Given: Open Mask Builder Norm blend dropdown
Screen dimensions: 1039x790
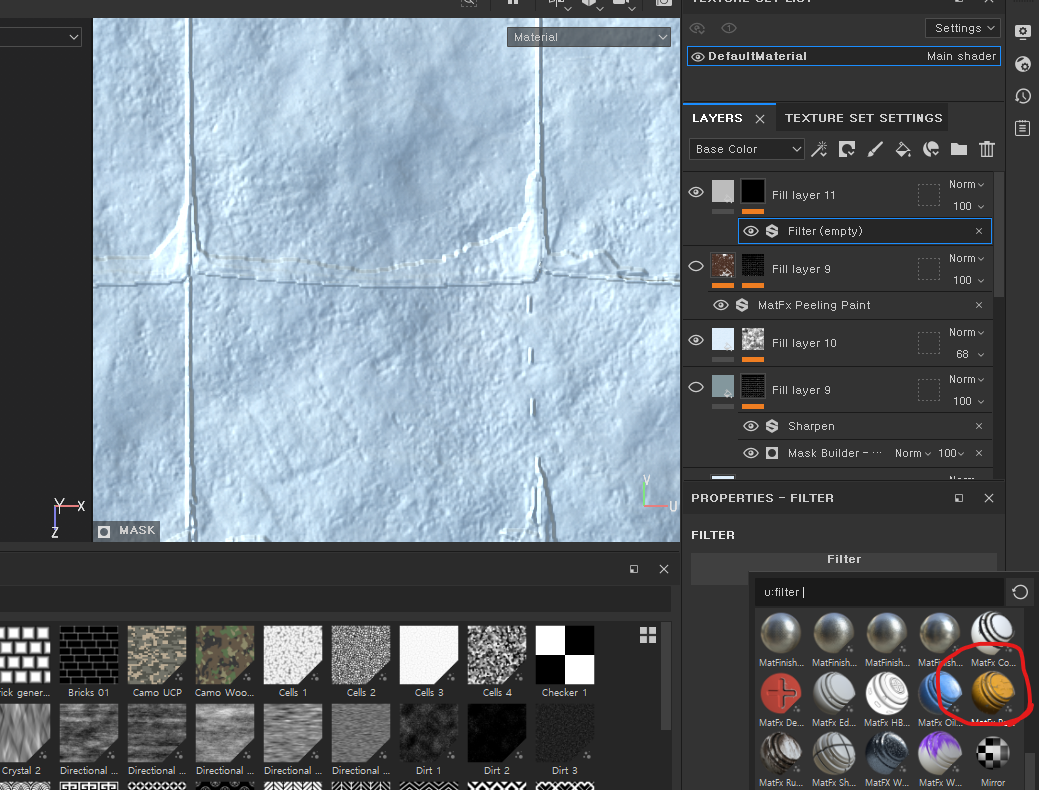Looking at the screenshot, I should [912, 453].
